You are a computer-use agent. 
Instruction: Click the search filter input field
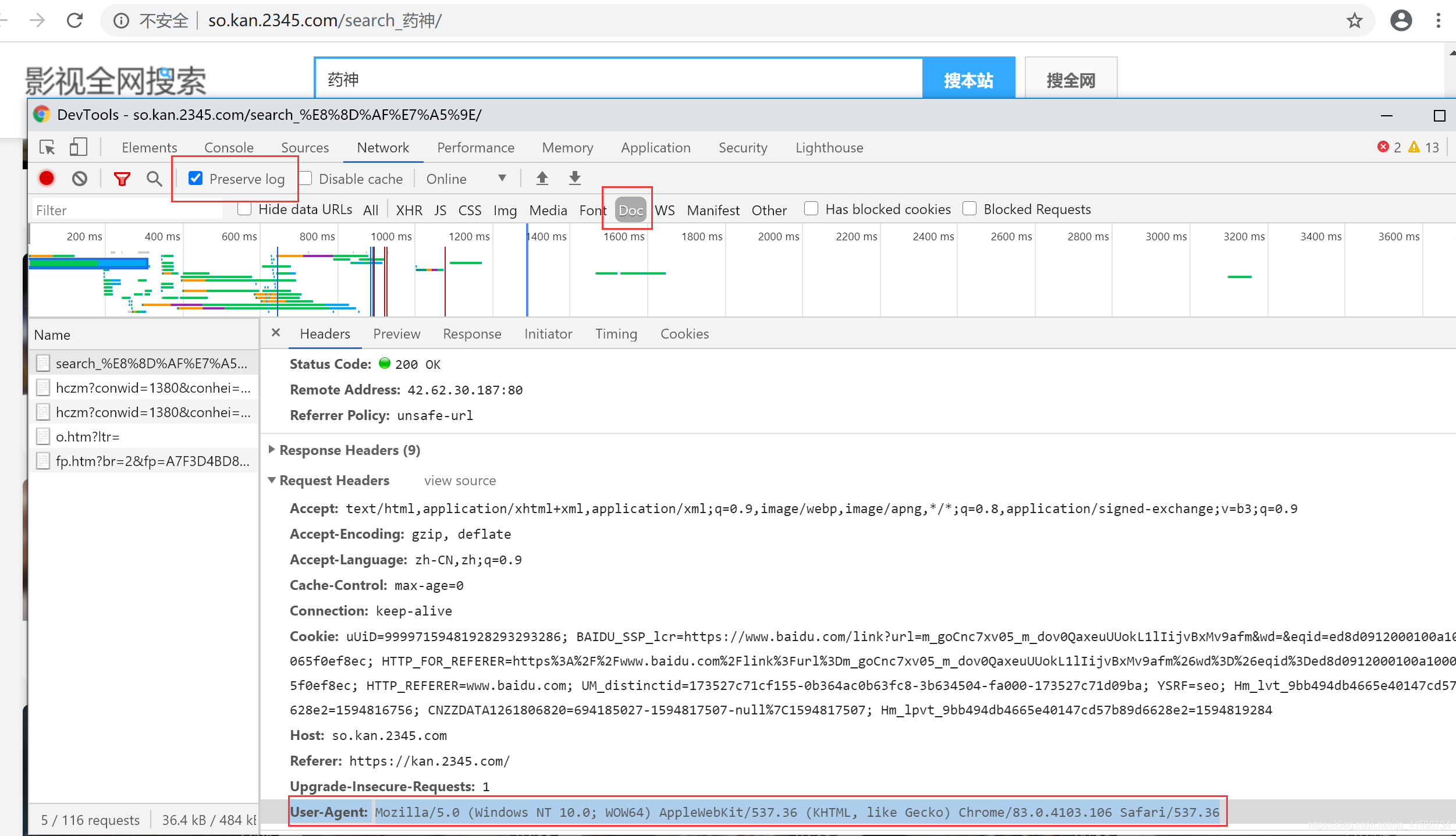point(129,210)
